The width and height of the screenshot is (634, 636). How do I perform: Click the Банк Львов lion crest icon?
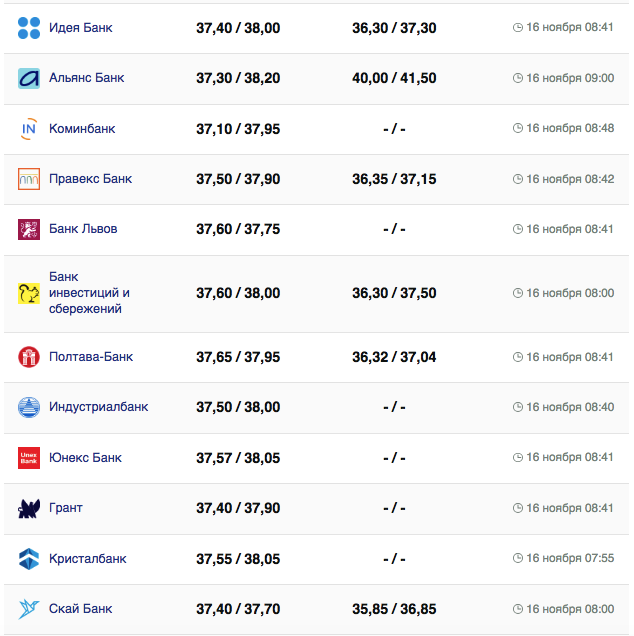(x=29, y=229)
